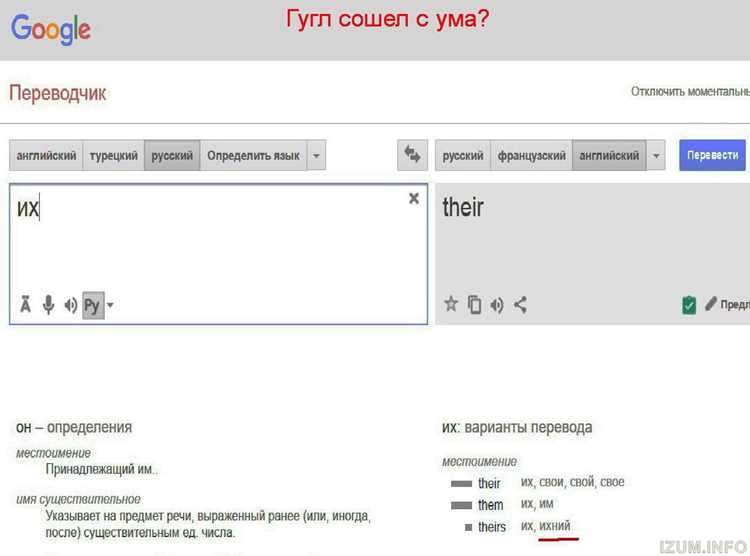Expand the target language list dropdown

coord(656,156)
